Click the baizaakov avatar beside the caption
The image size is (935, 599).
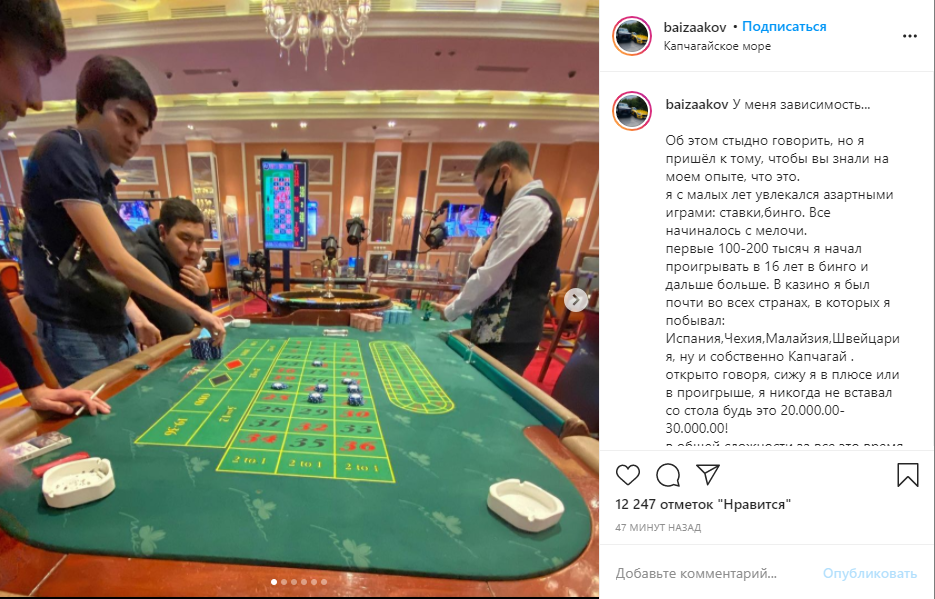click(631, 111)
